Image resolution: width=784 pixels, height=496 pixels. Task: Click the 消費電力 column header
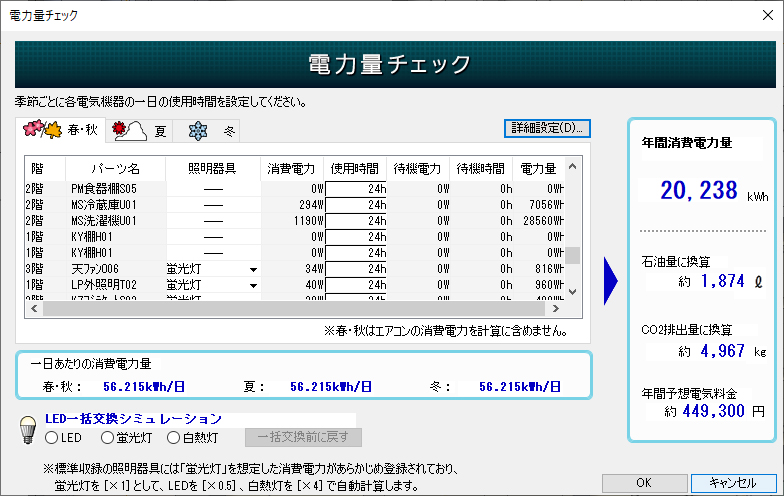[292, 168]
